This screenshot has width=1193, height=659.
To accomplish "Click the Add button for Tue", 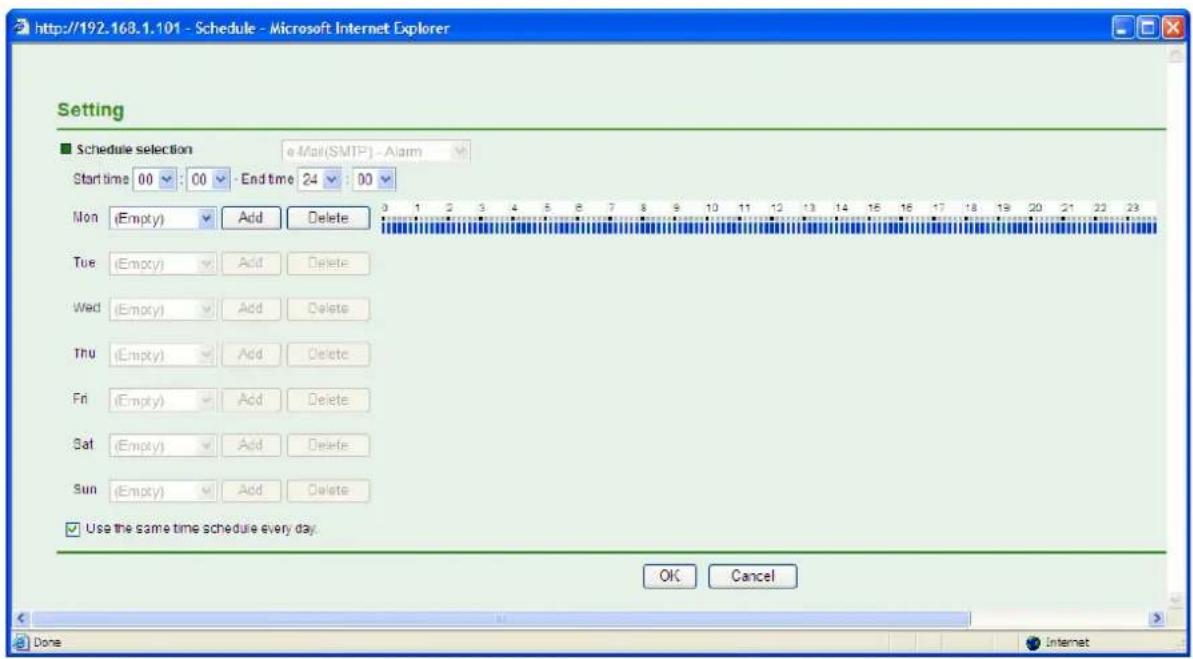I will point(251,263).
